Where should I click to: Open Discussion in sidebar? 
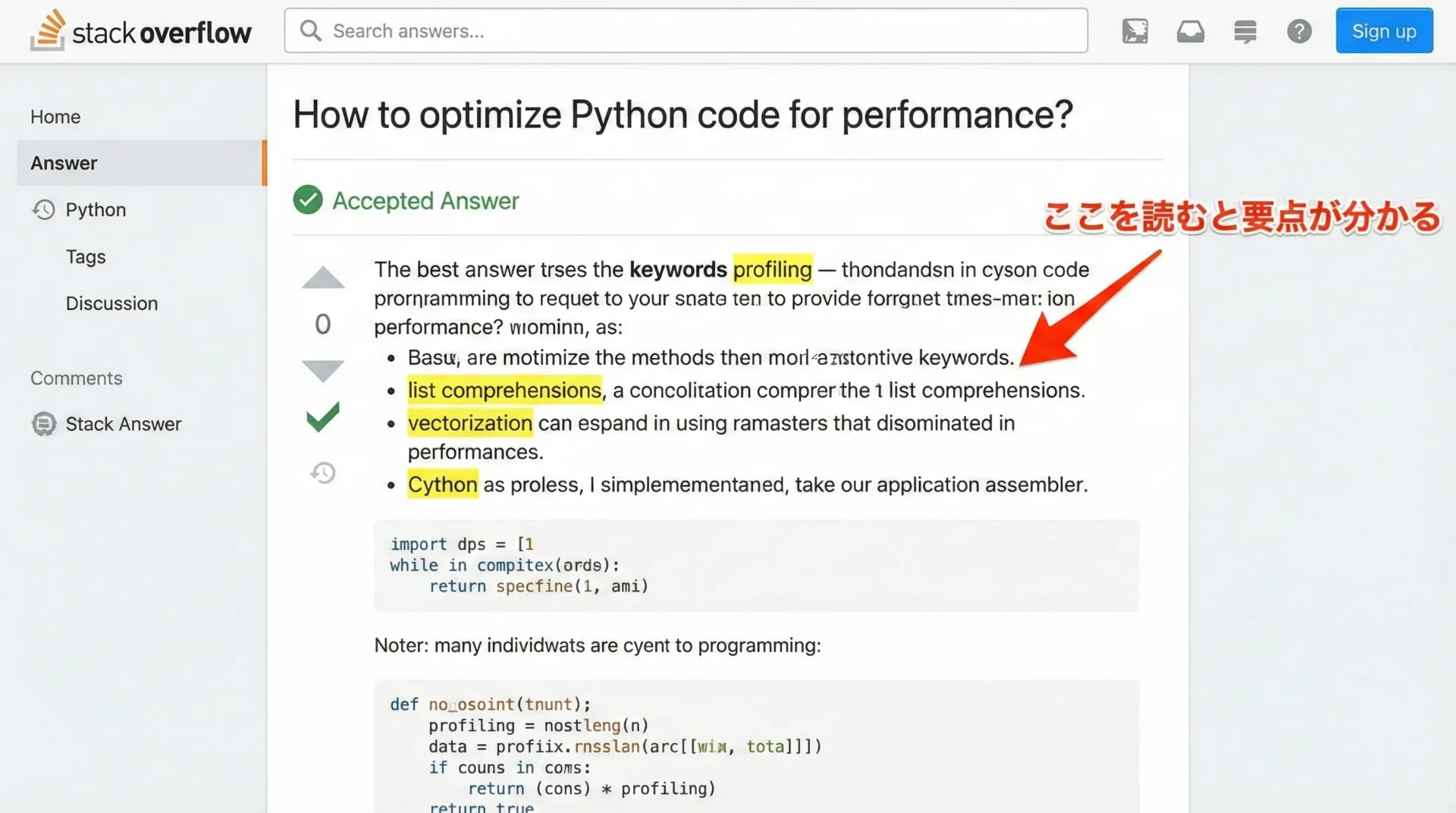[x=111, y=303]
